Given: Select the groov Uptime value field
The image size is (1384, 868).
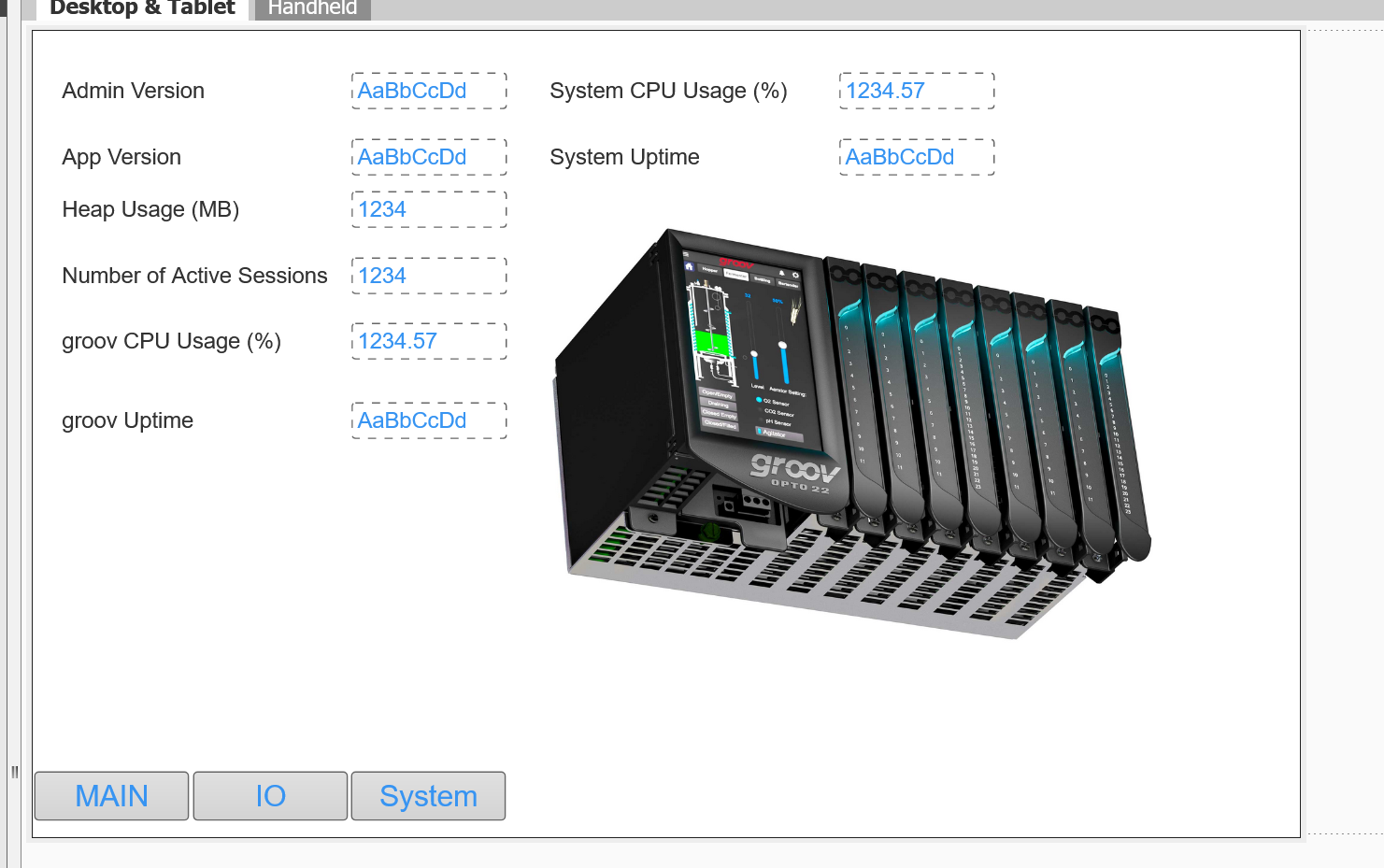Looking at the screenshot, I should pos(429,420).
